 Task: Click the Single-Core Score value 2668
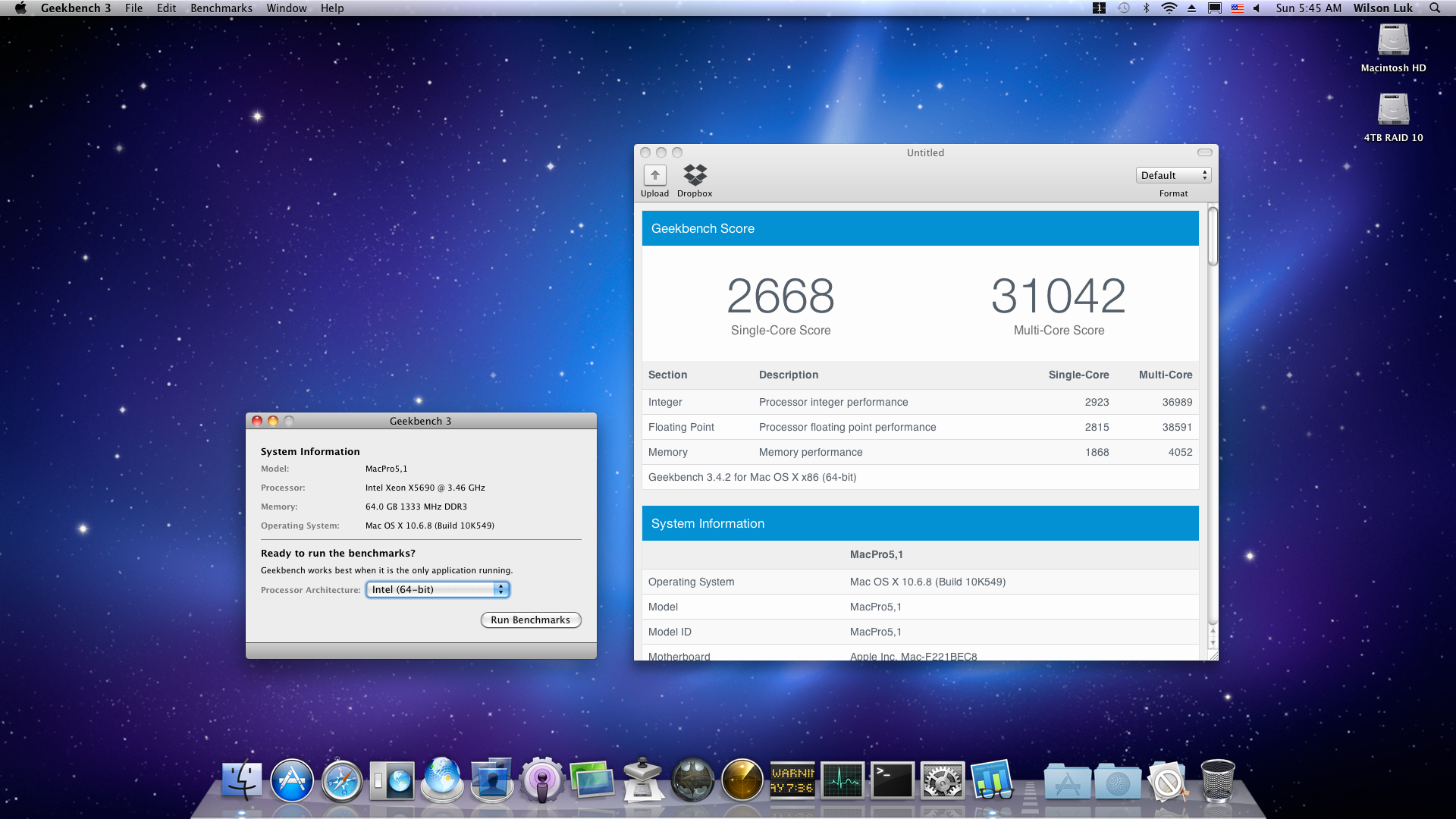pyautogui.click(x=780, y=296)
